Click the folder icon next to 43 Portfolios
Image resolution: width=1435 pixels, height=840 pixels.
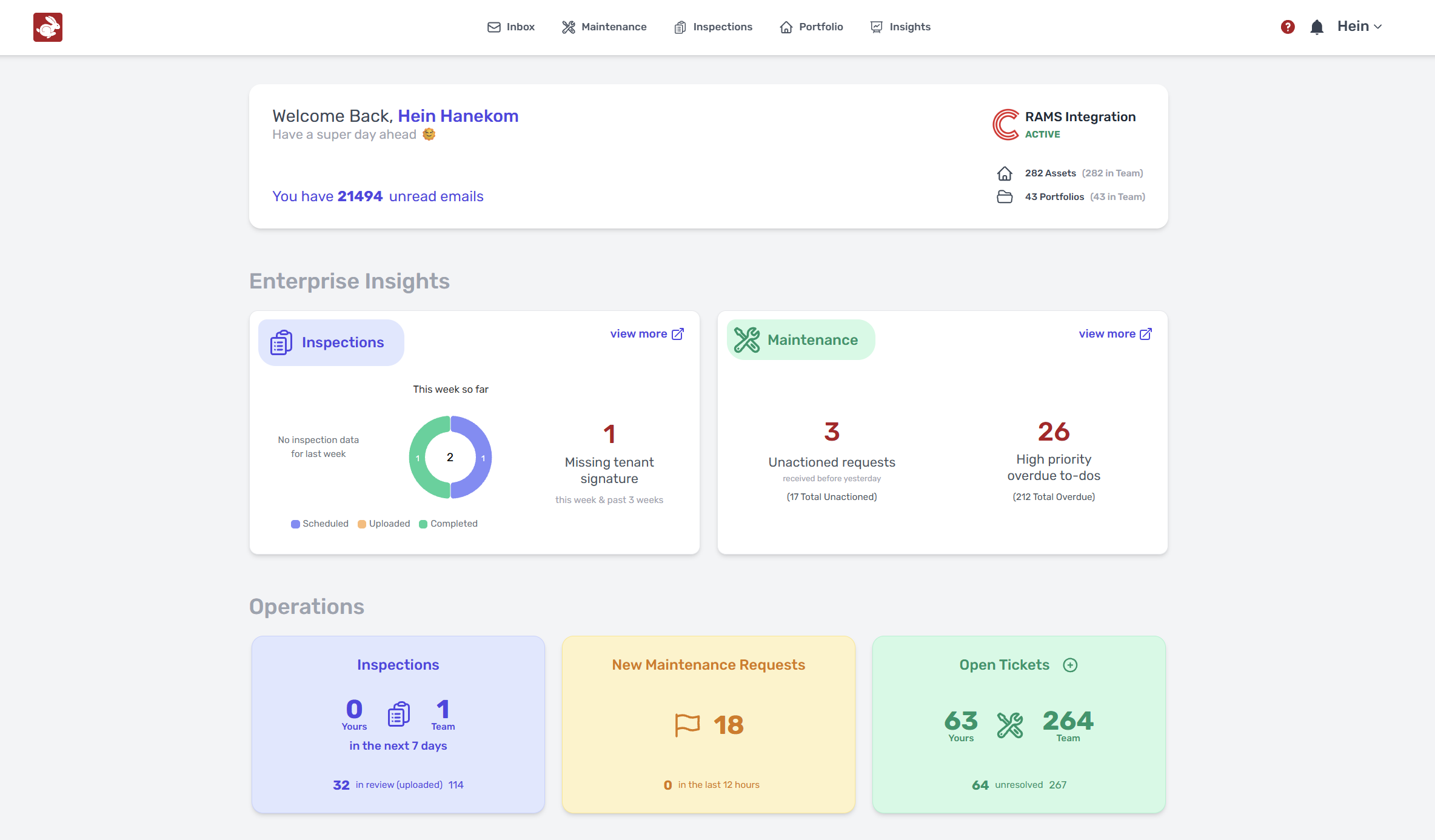(1005, 197)
